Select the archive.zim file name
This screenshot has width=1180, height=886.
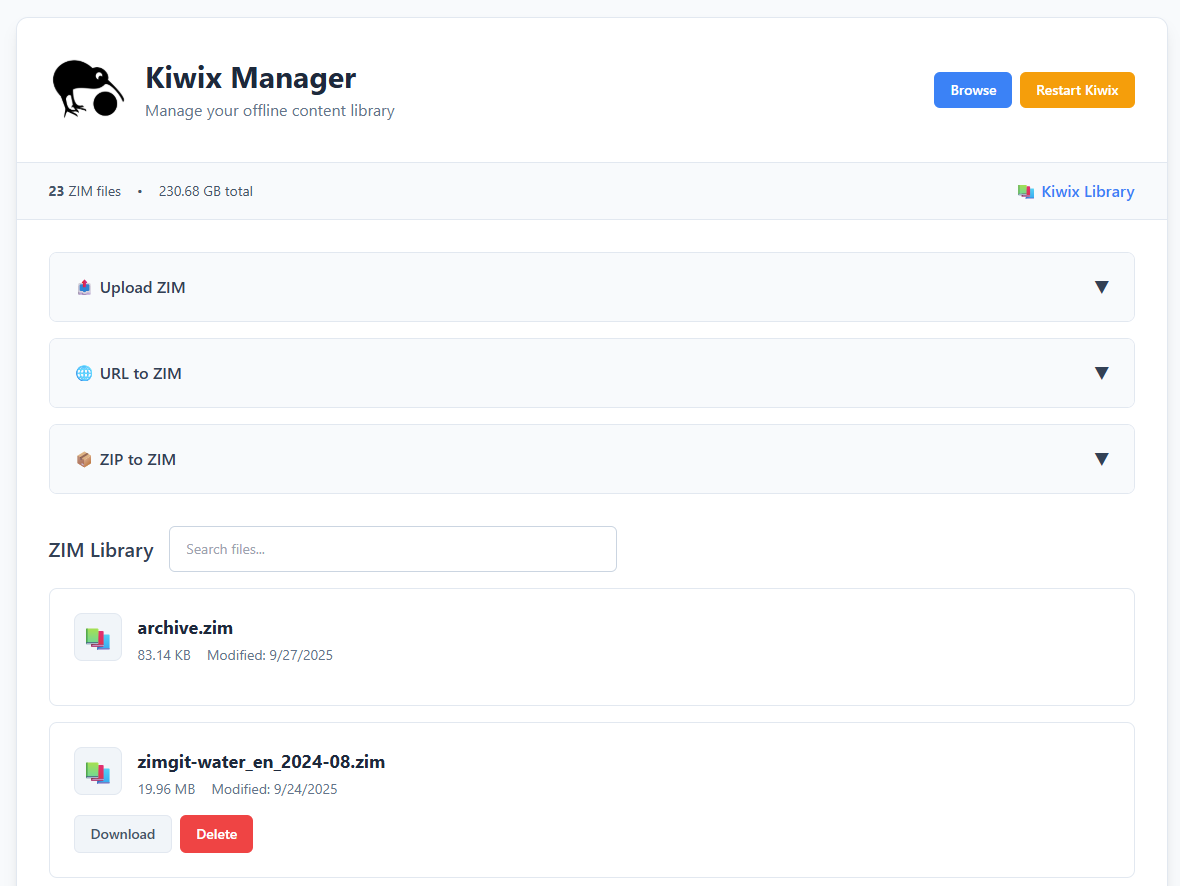pos(185,628)
